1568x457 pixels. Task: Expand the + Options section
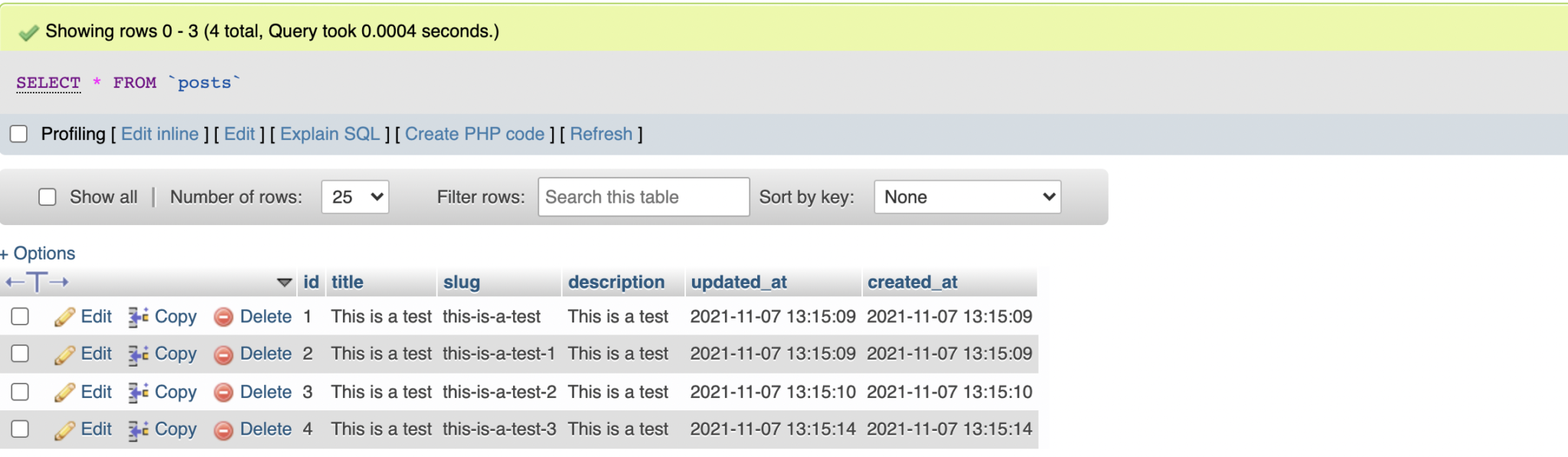pos(38,253)
